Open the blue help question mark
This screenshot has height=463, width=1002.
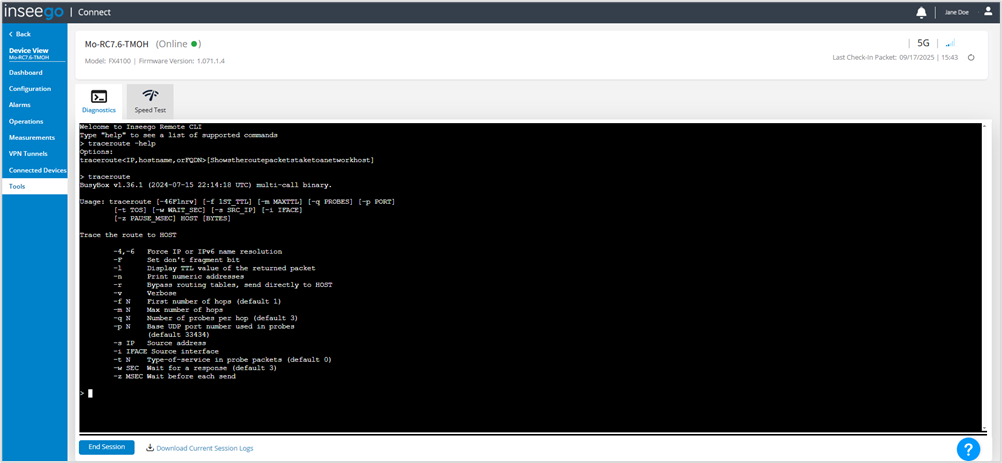[967, 449]
